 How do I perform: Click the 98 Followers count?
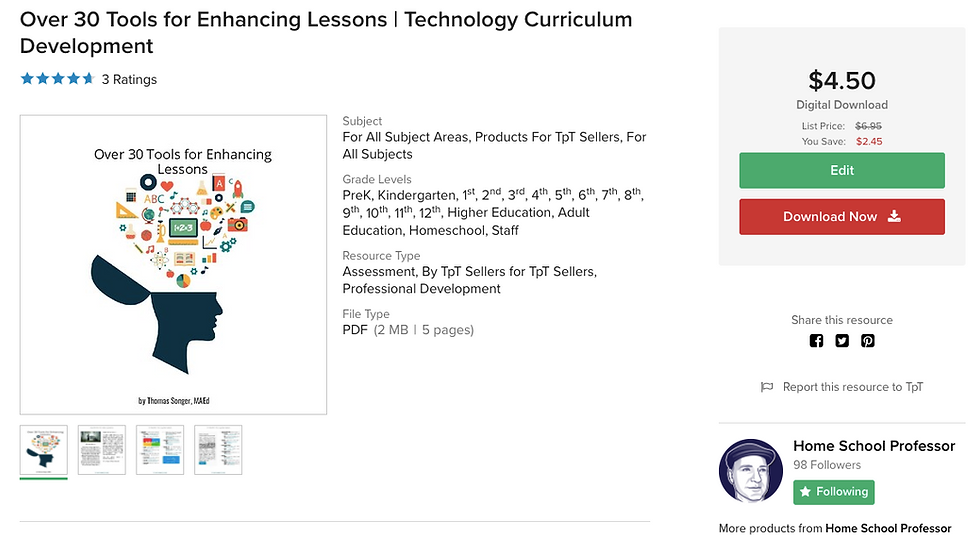click(x=827, y=465)
